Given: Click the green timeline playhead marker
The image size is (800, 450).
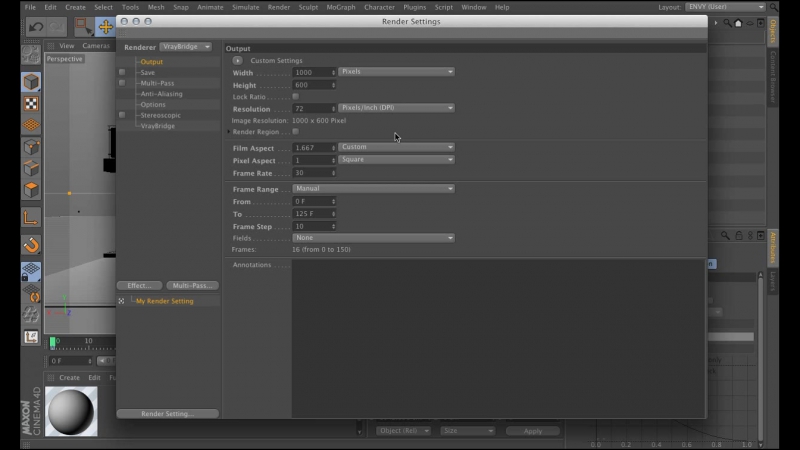Looking at the screenshot, I should [53, 342].
